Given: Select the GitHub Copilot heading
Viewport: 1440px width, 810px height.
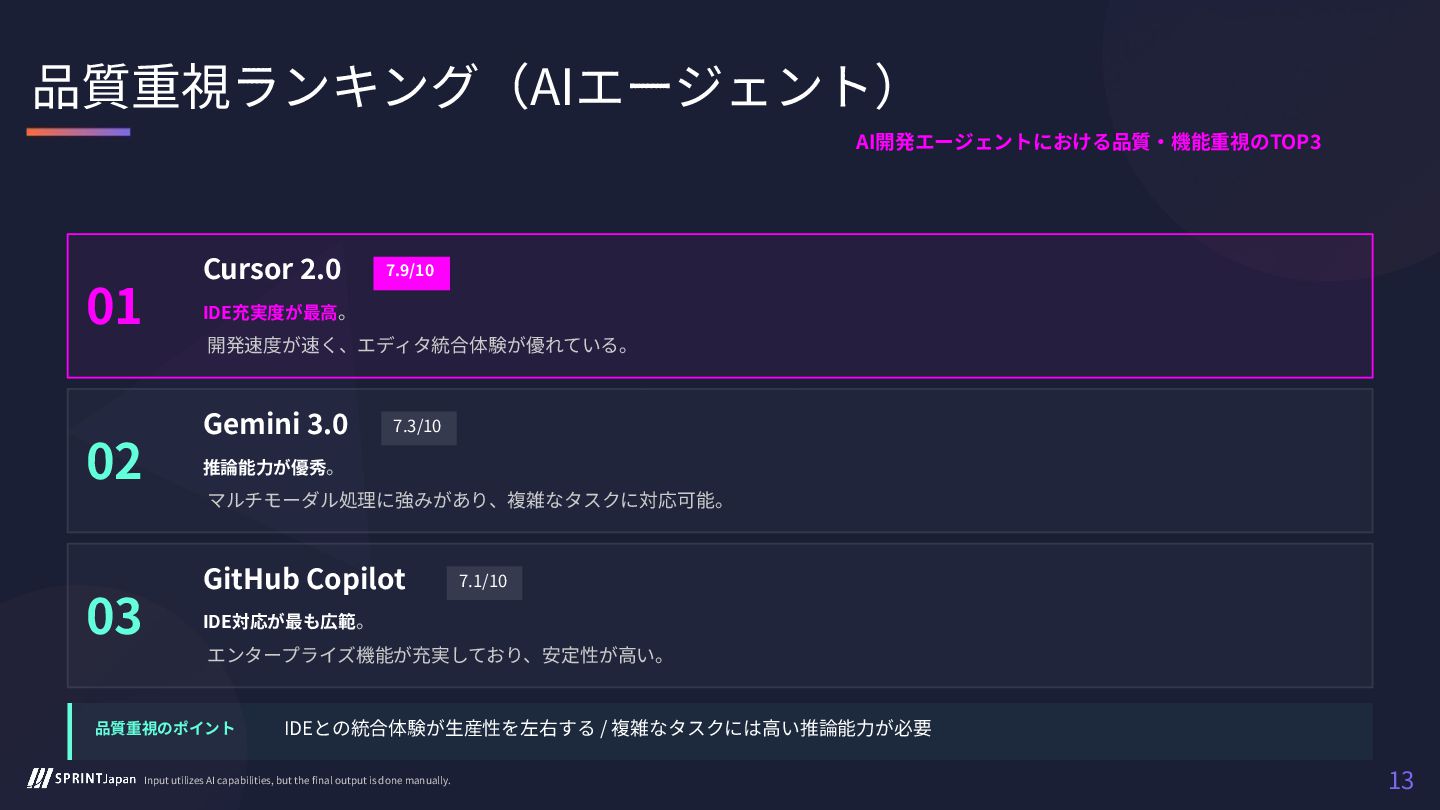Looking at the screenshot, I should [304, 579].
